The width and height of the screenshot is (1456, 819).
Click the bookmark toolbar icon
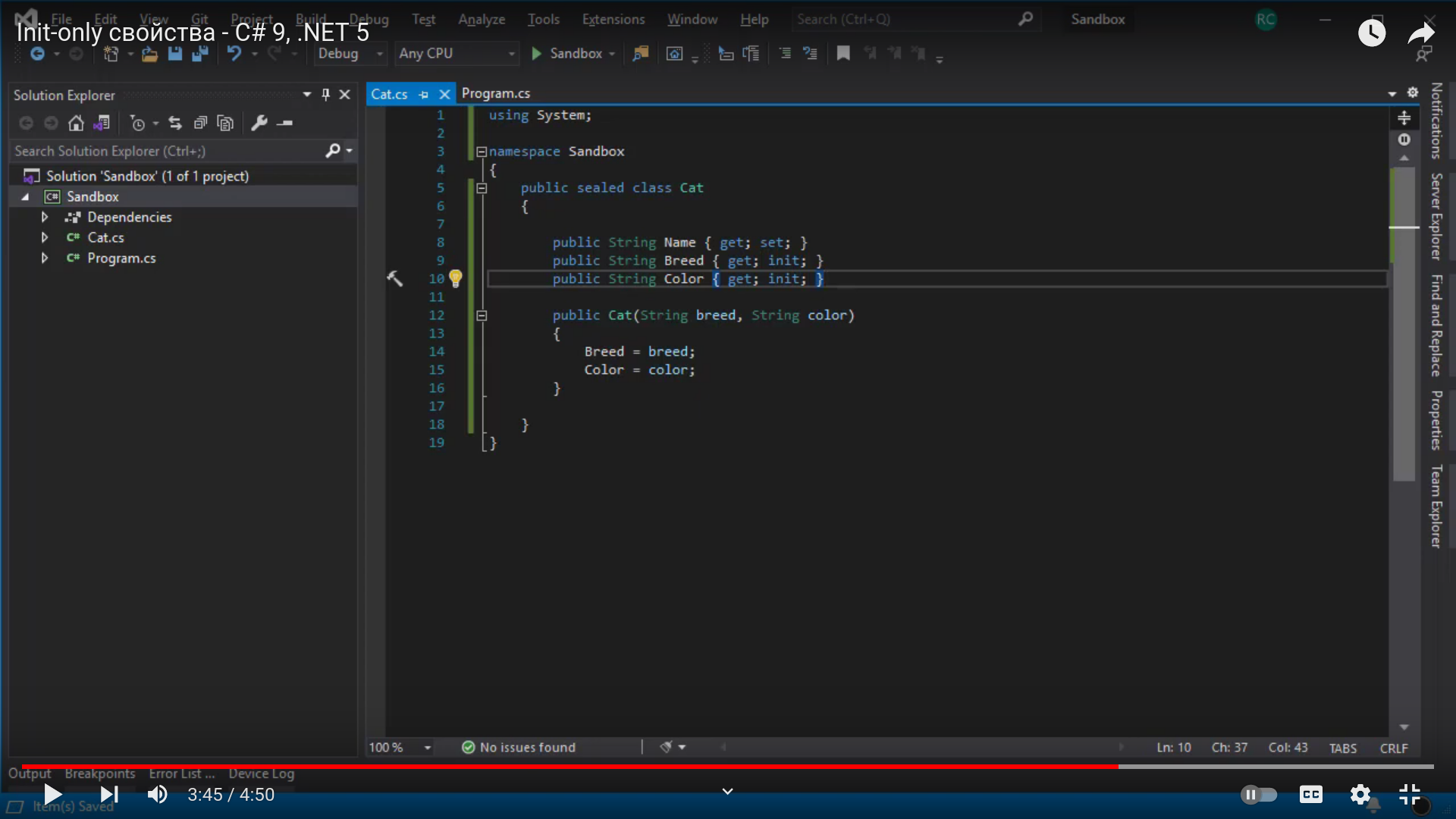pyautogui.click(x=843, y=54)
